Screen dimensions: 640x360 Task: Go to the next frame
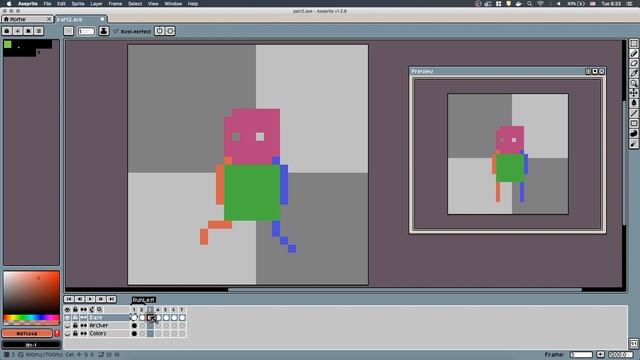pos(101,299)
